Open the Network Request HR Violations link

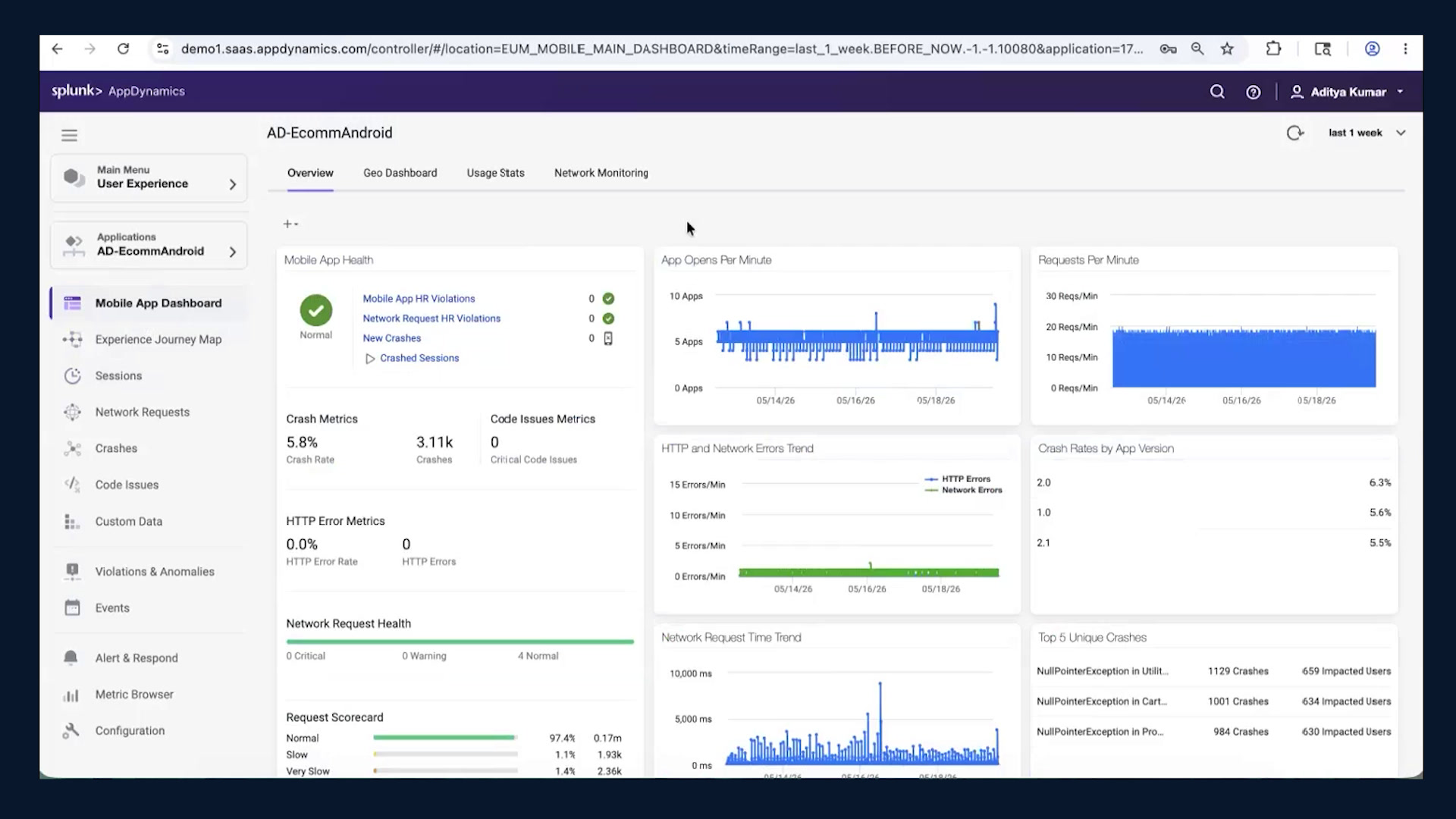[431, 318]
